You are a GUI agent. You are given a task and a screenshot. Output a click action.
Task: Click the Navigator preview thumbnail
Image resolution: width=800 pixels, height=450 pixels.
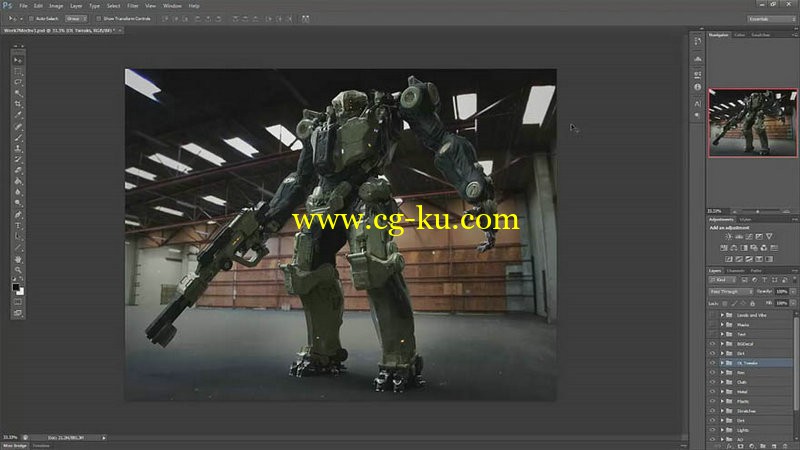tap(753, 123)
